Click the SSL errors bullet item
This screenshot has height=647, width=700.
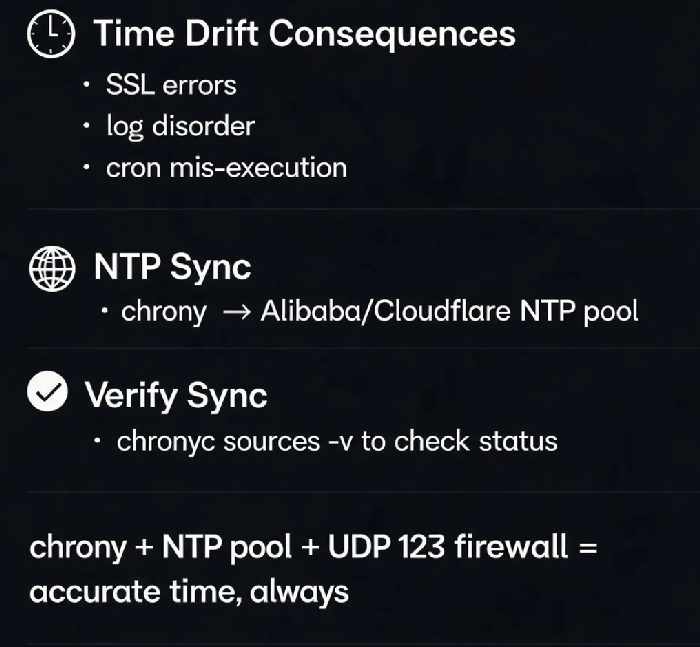pos(171,85)
